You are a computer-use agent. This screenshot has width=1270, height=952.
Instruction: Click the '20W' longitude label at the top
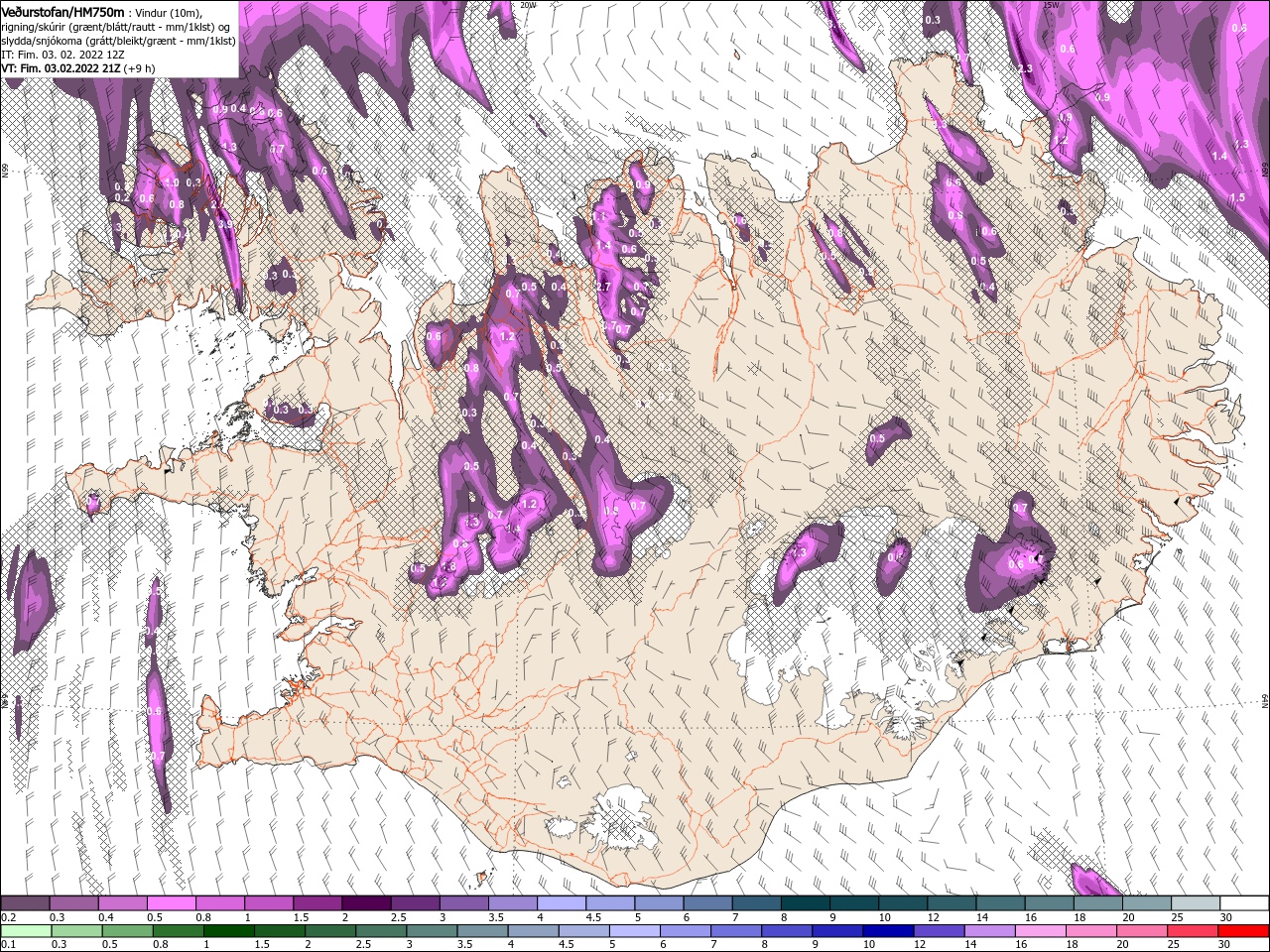point(527,5)
